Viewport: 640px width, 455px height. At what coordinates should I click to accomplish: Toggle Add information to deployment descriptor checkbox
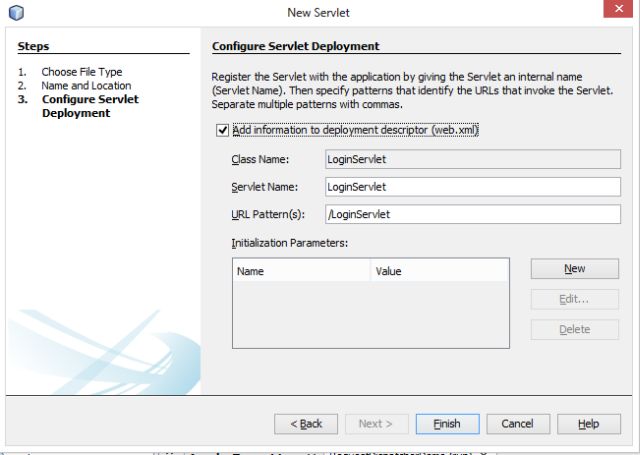click(222, 130)
